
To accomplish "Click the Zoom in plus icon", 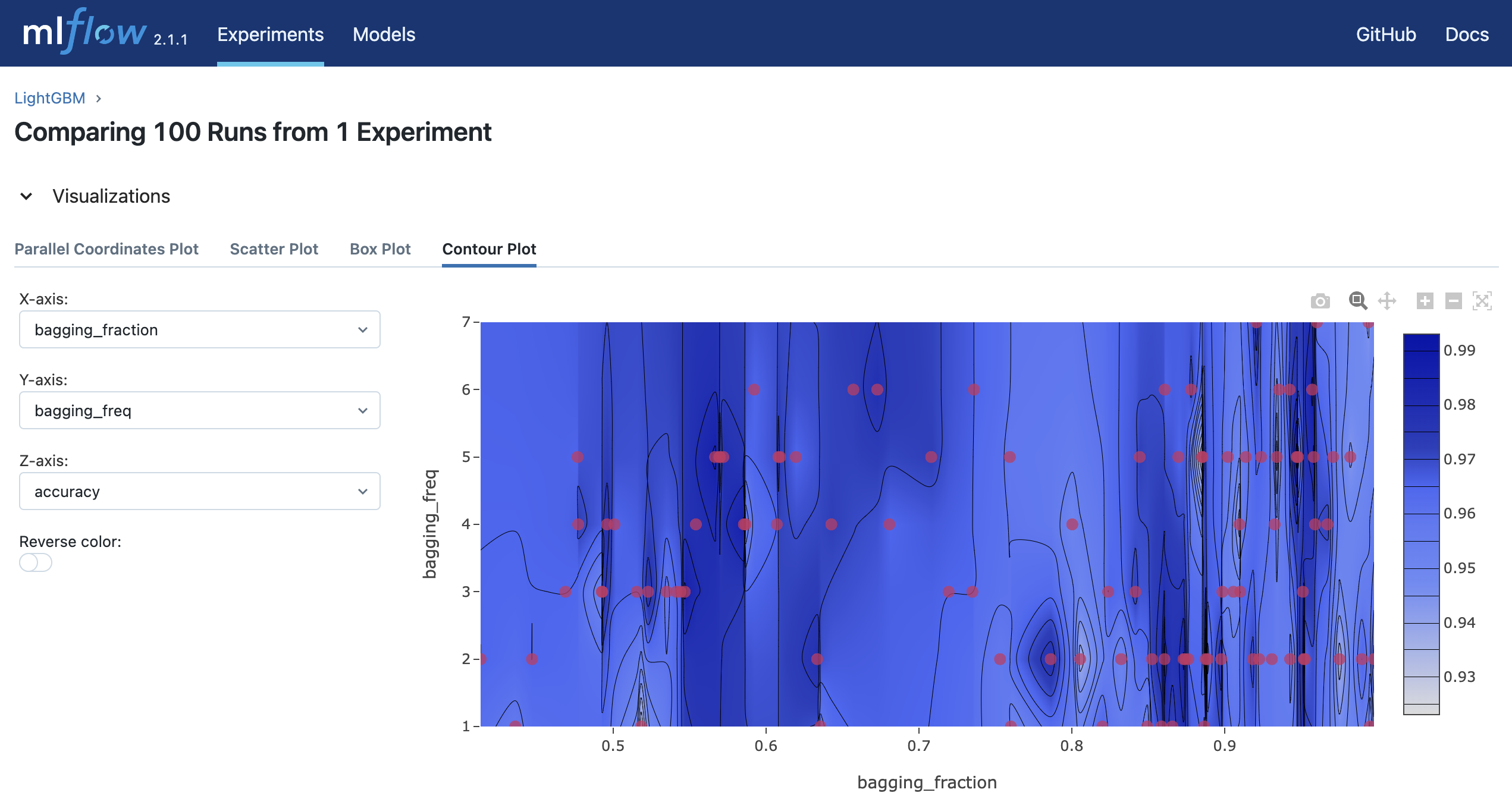I will 1425,301.
